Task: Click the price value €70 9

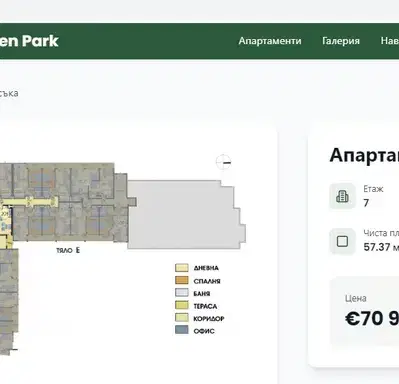Action: point(372,318)
